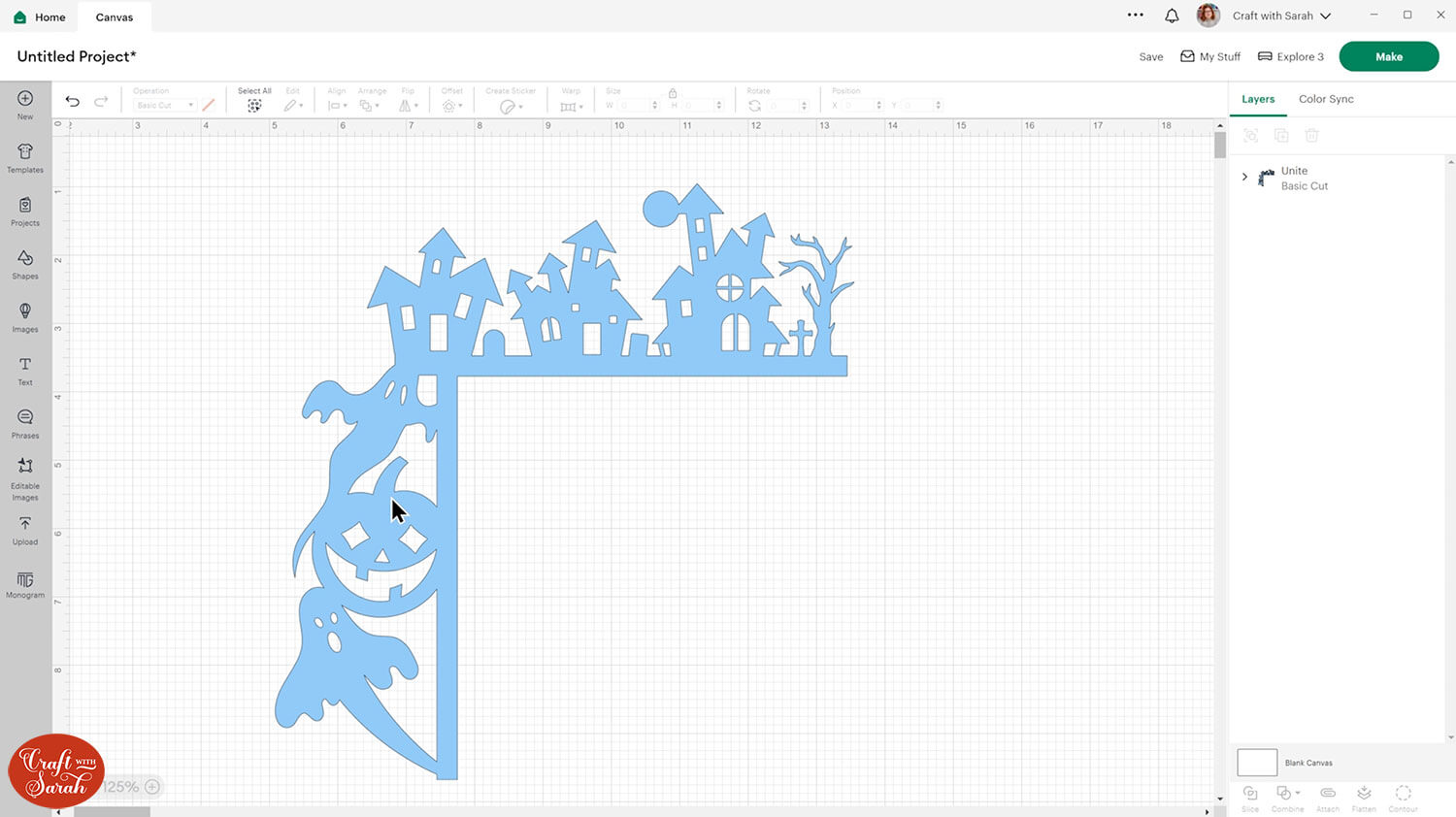Select the Layers tab

click(x=1258, y=99)
